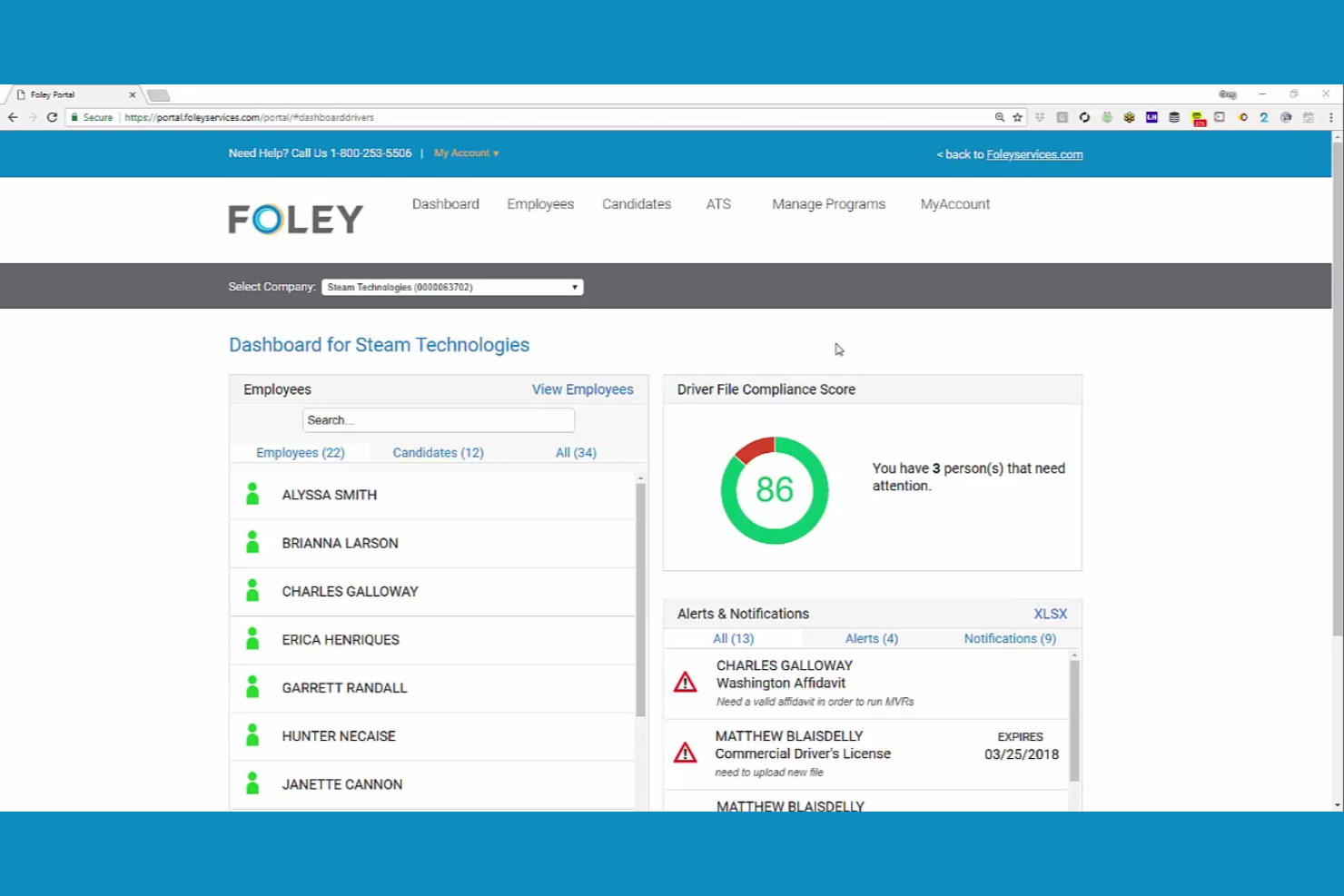Select GARRETT RANDALL in the employee list
The width and height of the screenshot is (1344, 896).
point(433,687)
